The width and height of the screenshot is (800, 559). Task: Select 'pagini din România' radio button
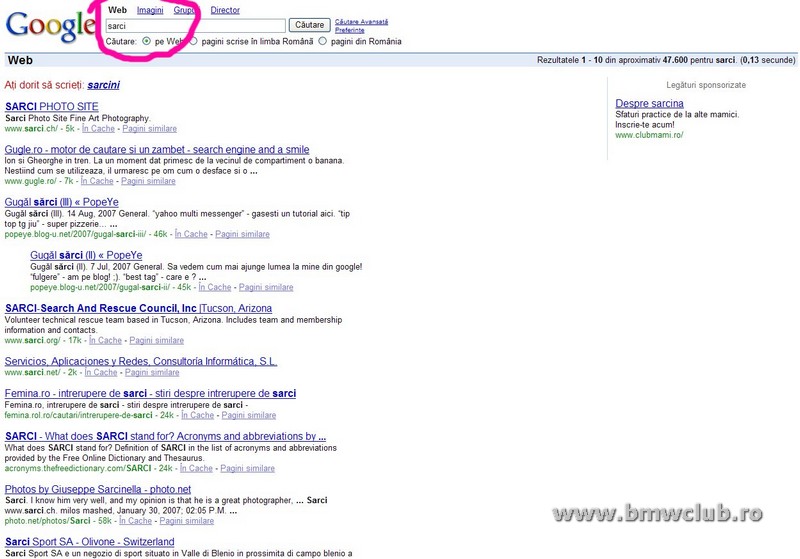pos(322,41)
